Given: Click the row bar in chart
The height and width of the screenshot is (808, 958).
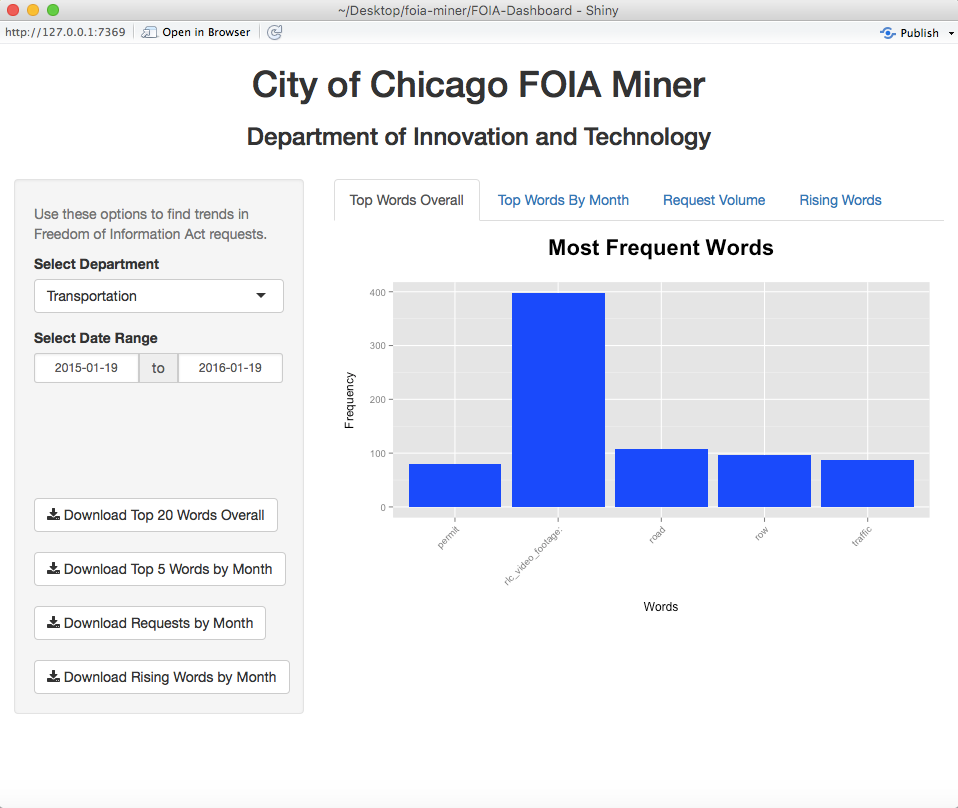Looking at the screenshot, I should pos(764,481).
